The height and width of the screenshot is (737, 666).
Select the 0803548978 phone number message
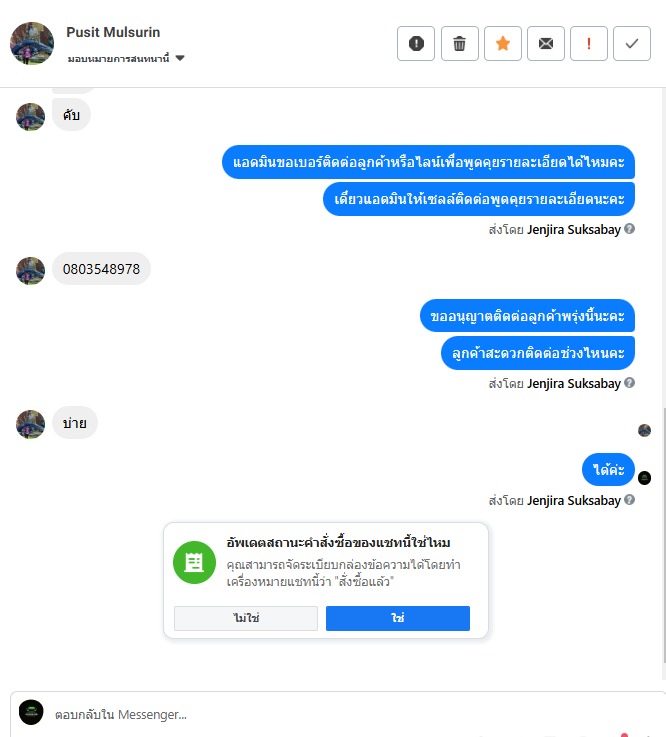coord(102,269)
